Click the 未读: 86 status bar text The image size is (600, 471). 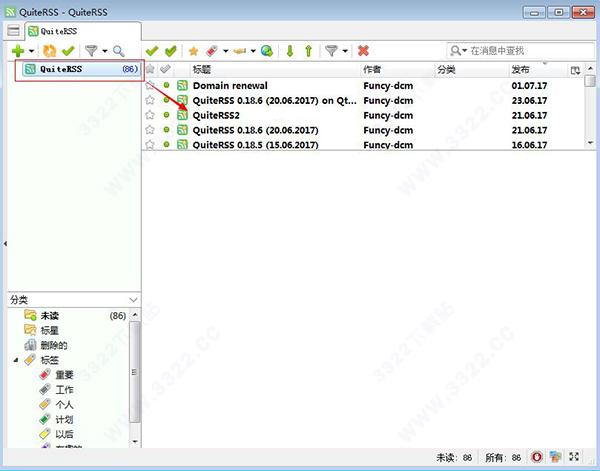point(454,458)
